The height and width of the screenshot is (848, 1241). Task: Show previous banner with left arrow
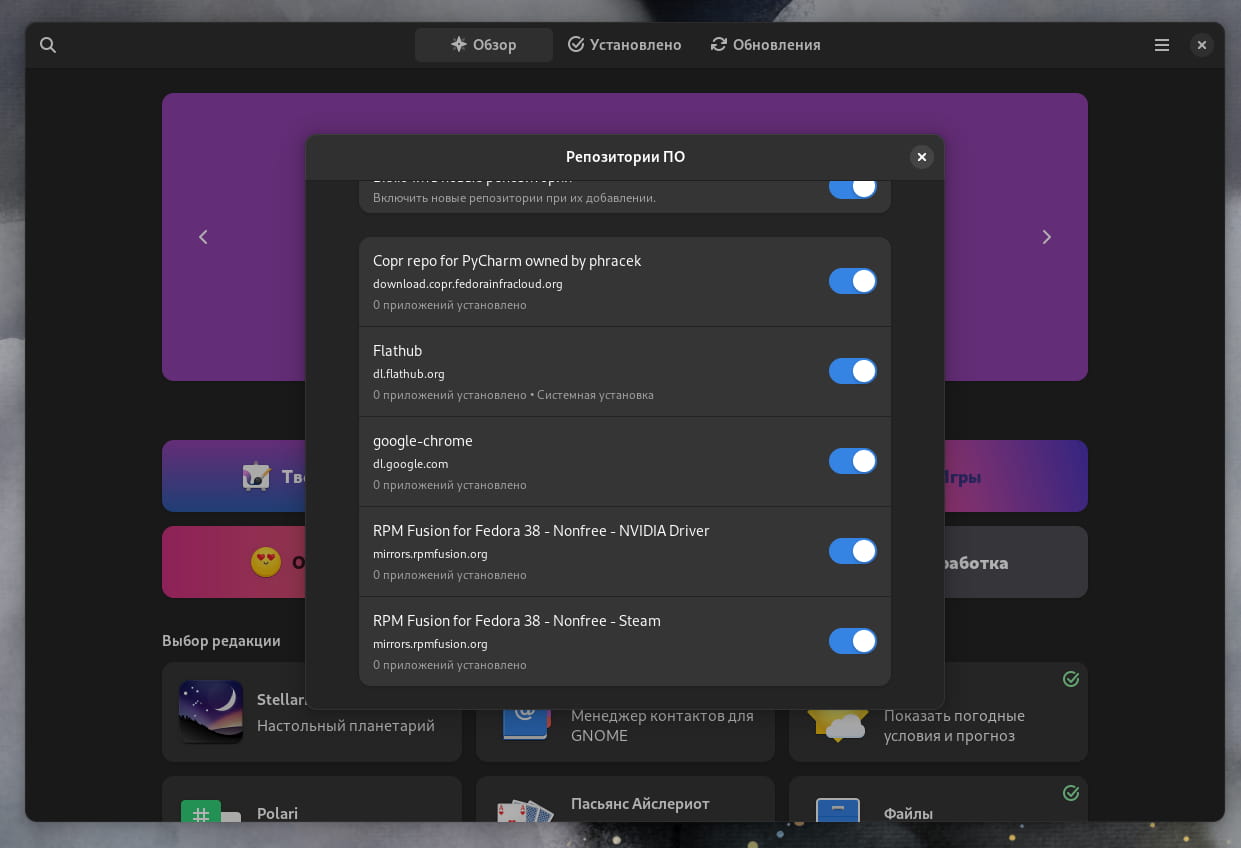(x=203, y=237)
